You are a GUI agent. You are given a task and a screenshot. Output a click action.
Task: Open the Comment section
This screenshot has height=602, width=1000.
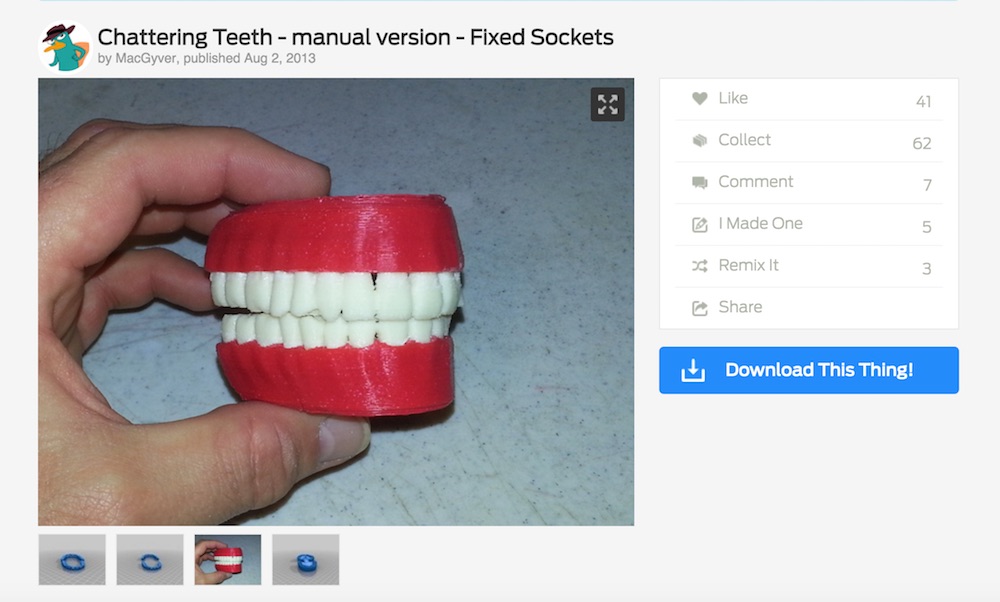click(x=809, y=182)
